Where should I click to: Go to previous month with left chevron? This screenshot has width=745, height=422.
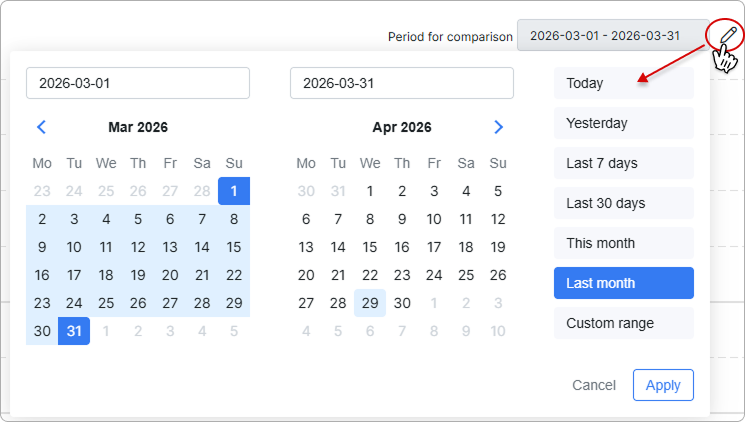(x=41, y=127)
